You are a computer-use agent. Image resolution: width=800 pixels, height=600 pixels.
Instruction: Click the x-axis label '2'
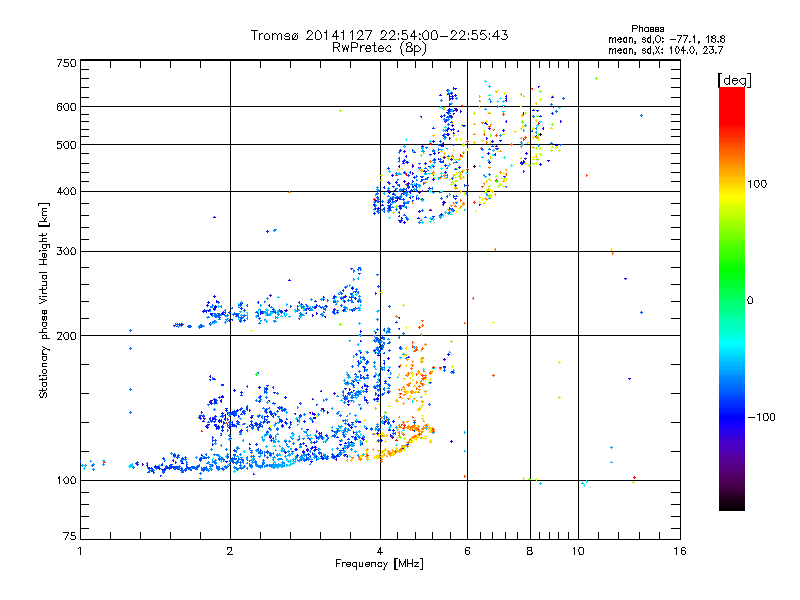(x=230, y=551)
